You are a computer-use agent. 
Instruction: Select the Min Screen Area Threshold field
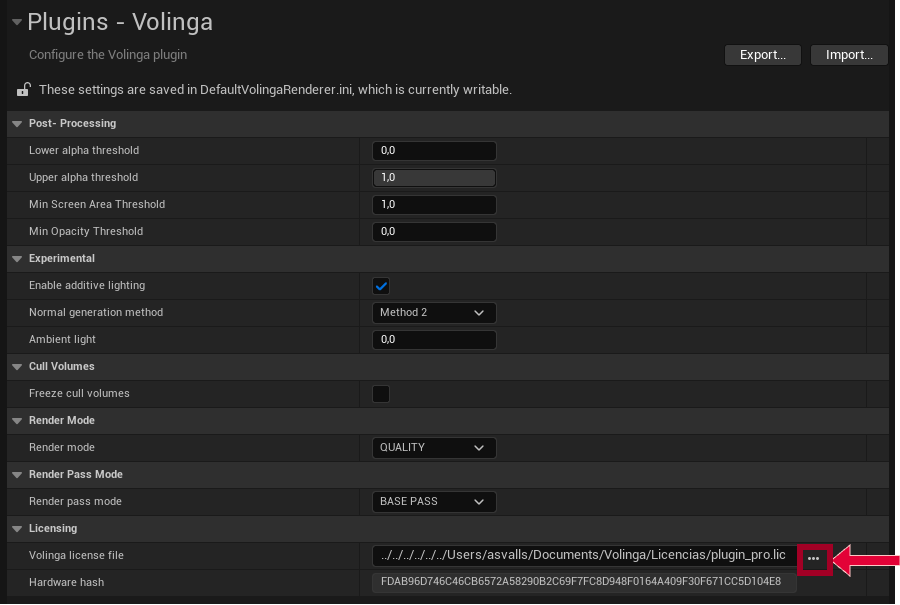coord(434,205)
